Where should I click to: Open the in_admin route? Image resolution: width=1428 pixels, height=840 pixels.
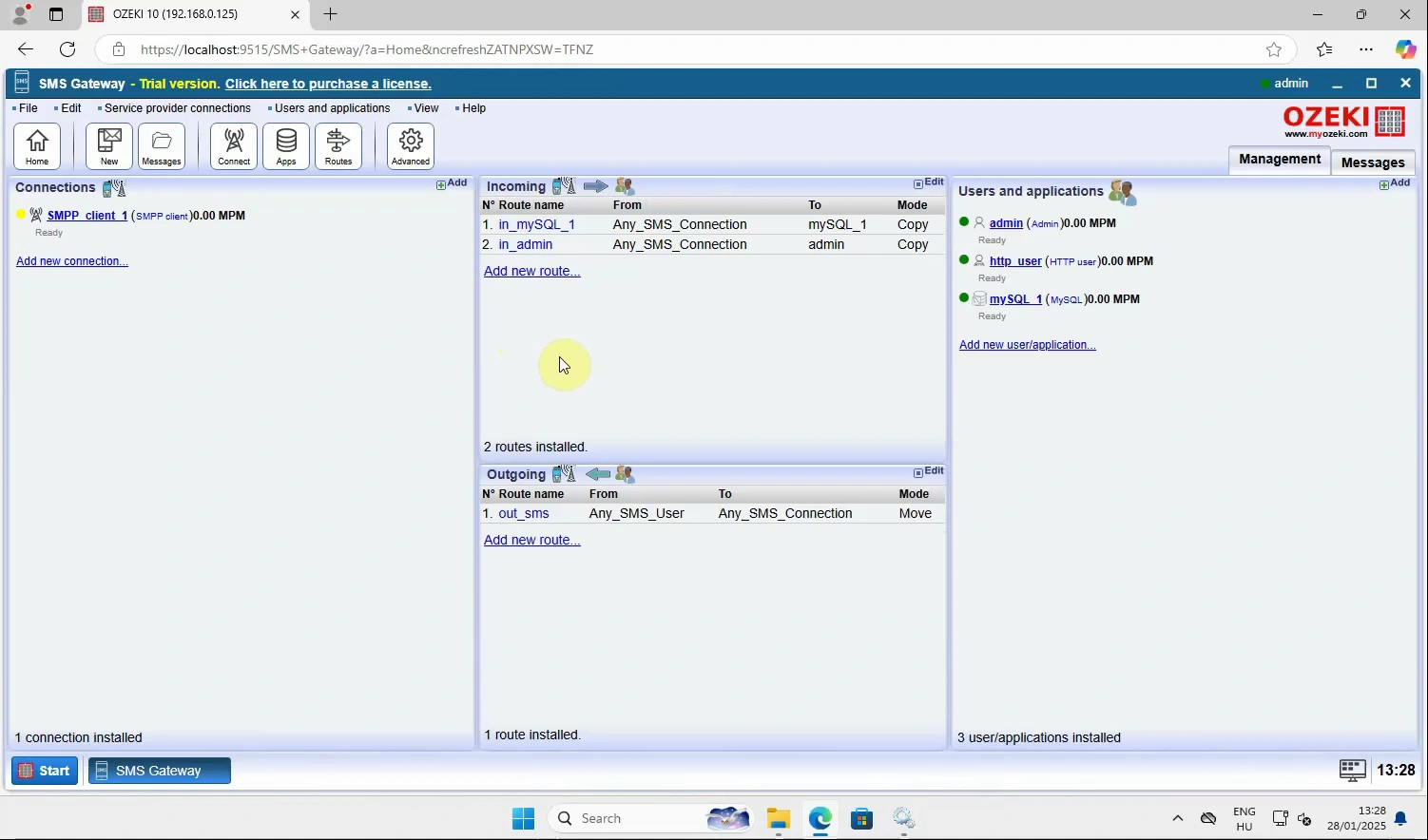pos(526,244)
